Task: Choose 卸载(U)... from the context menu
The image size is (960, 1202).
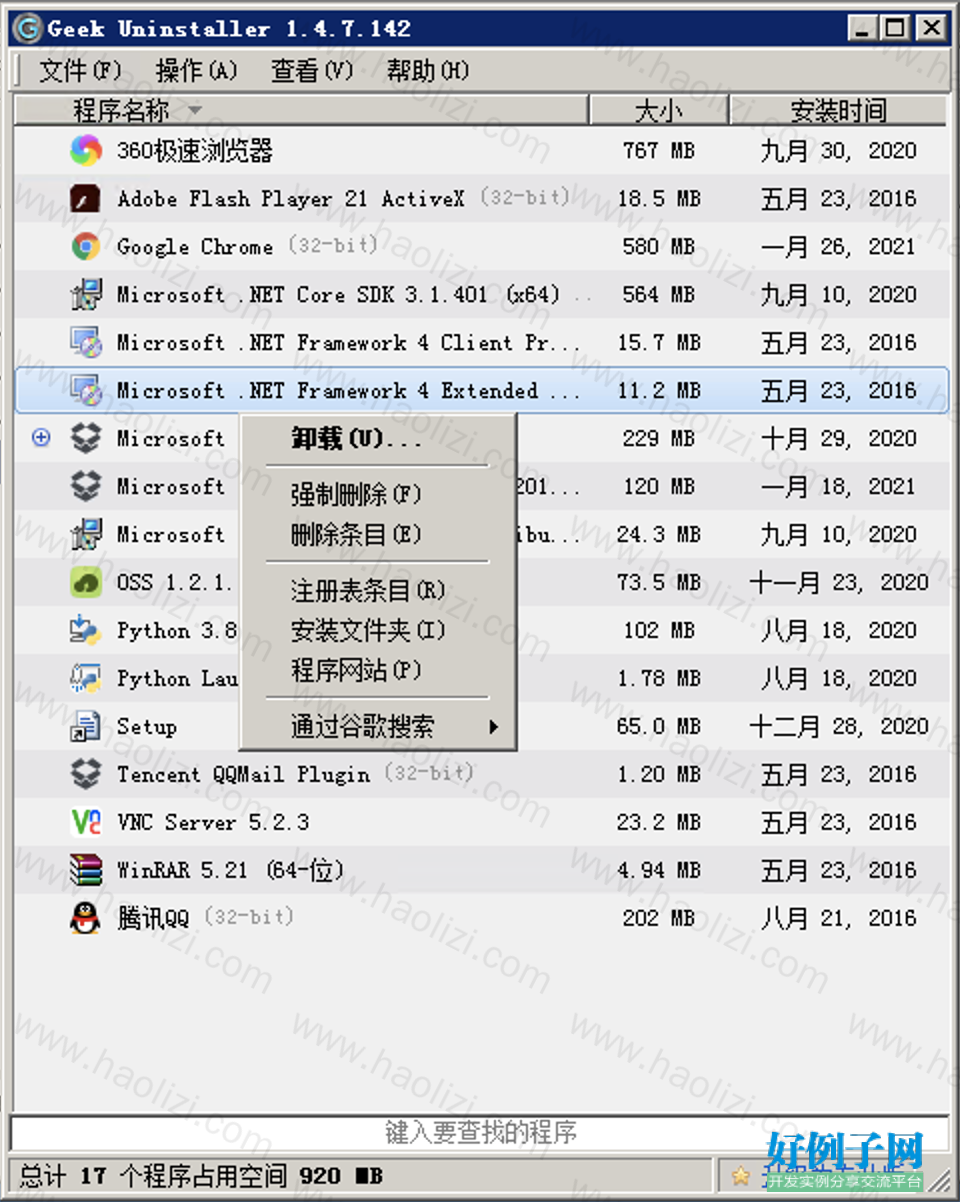Action: click(378, 439)
